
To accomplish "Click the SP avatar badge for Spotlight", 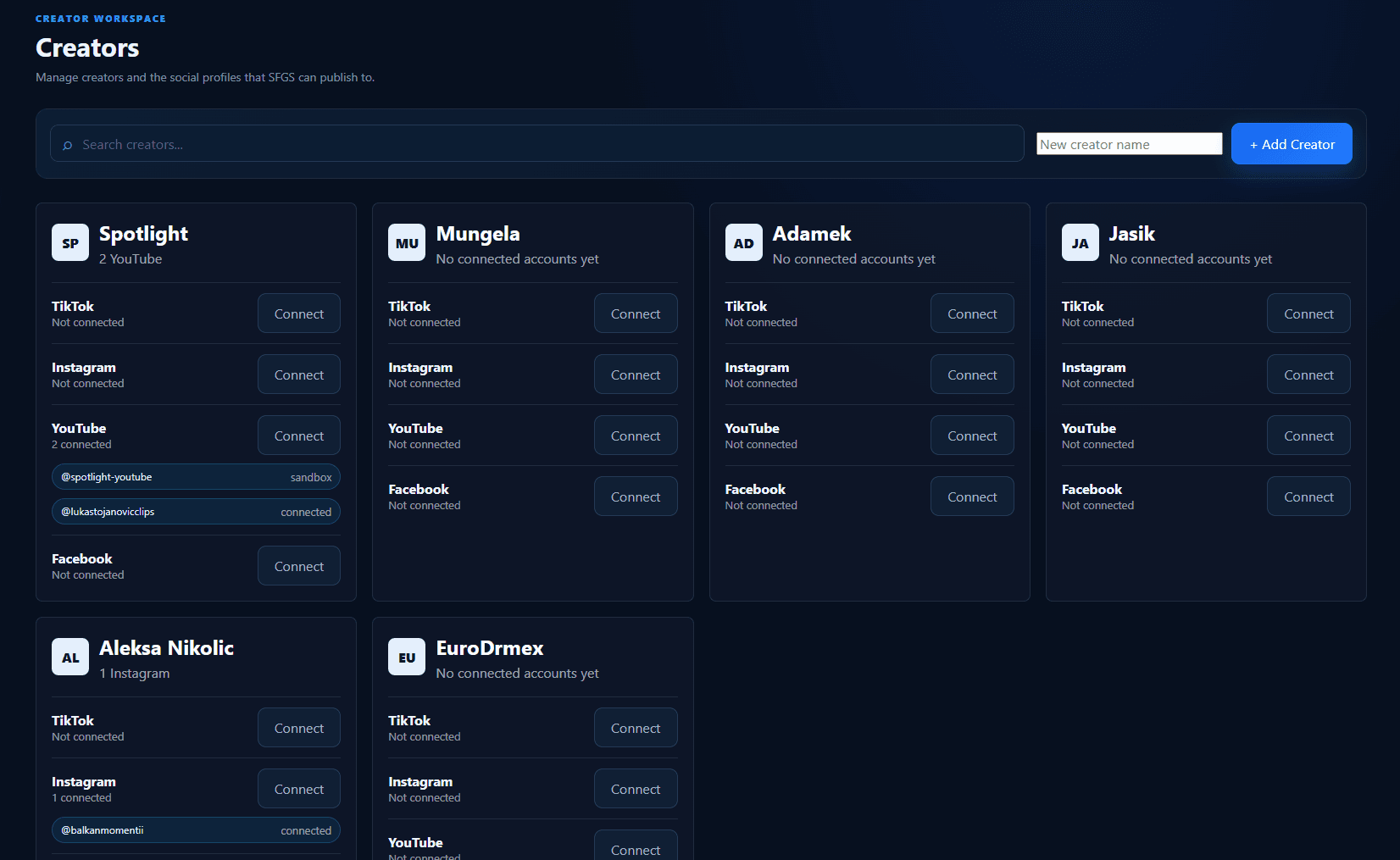I will 70,242.
